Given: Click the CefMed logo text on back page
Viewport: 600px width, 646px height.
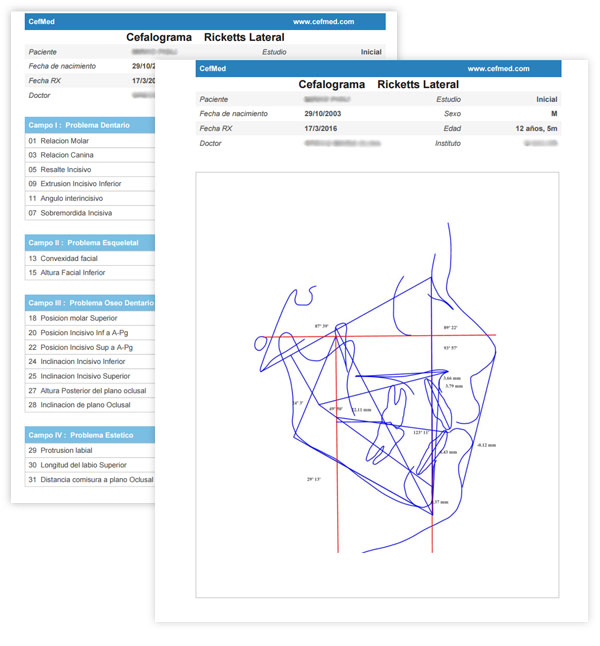Looking at the screenshot, I should pyautogui.click(x=42, y=22).
